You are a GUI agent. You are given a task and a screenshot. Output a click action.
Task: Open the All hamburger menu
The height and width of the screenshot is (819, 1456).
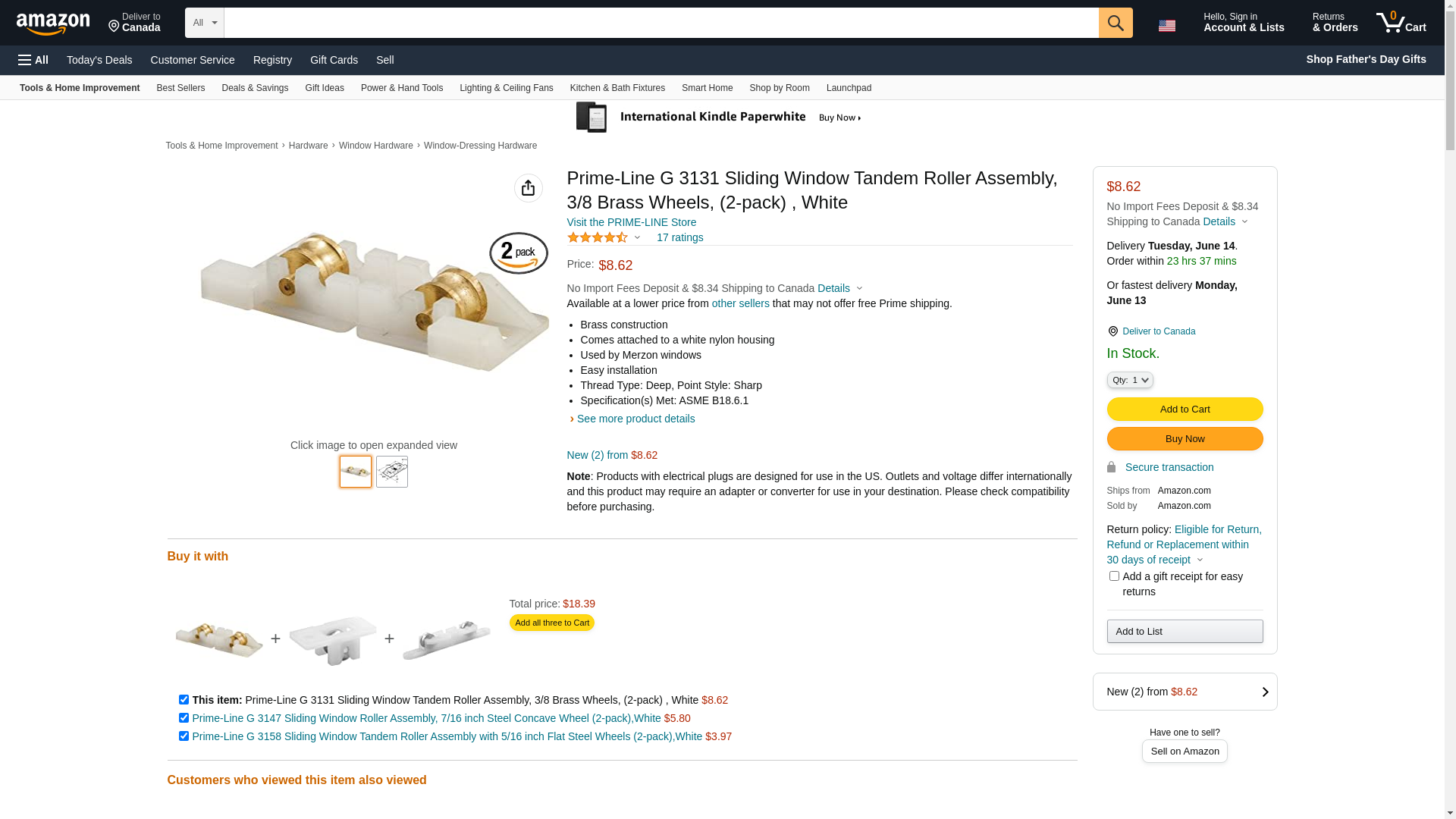point(33,60)
